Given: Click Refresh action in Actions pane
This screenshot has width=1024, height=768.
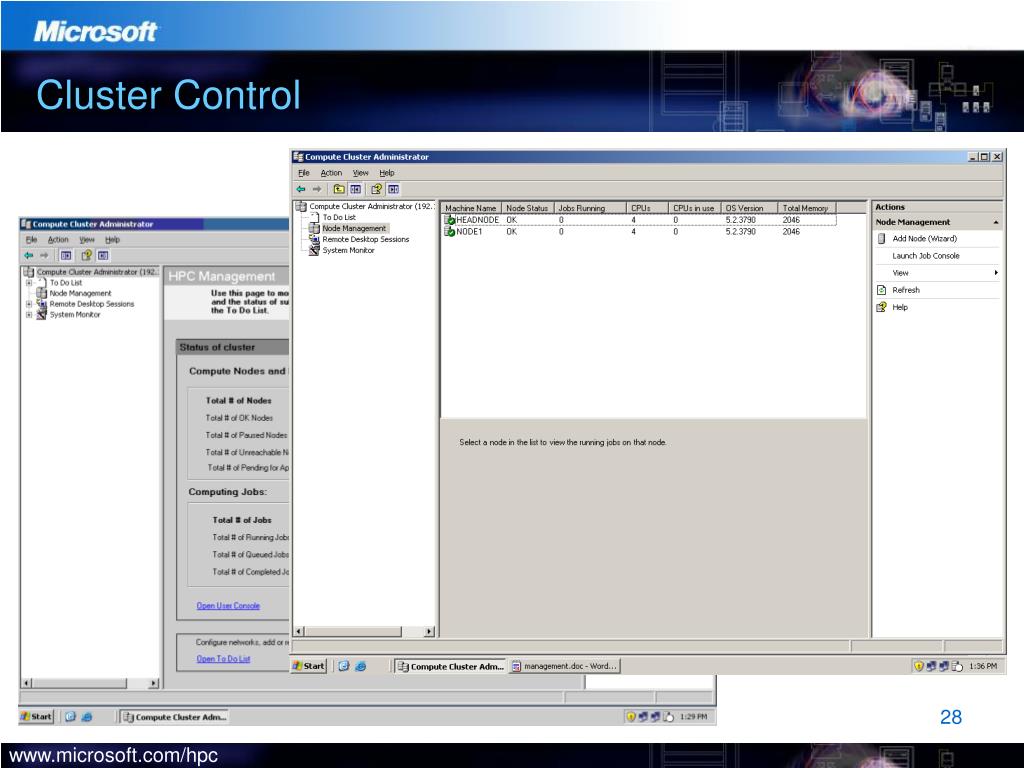Looking at the screenshot, I should click(906, 290).
